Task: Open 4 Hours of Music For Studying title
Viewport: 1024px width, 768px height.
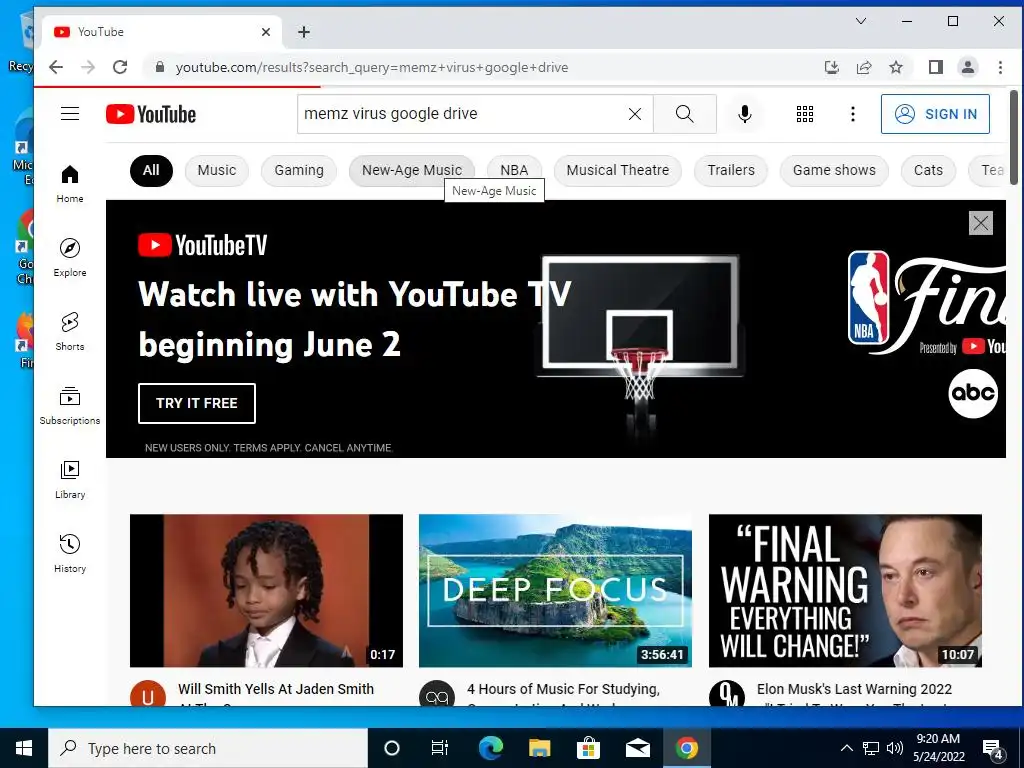Action: [x=564, y=690]
